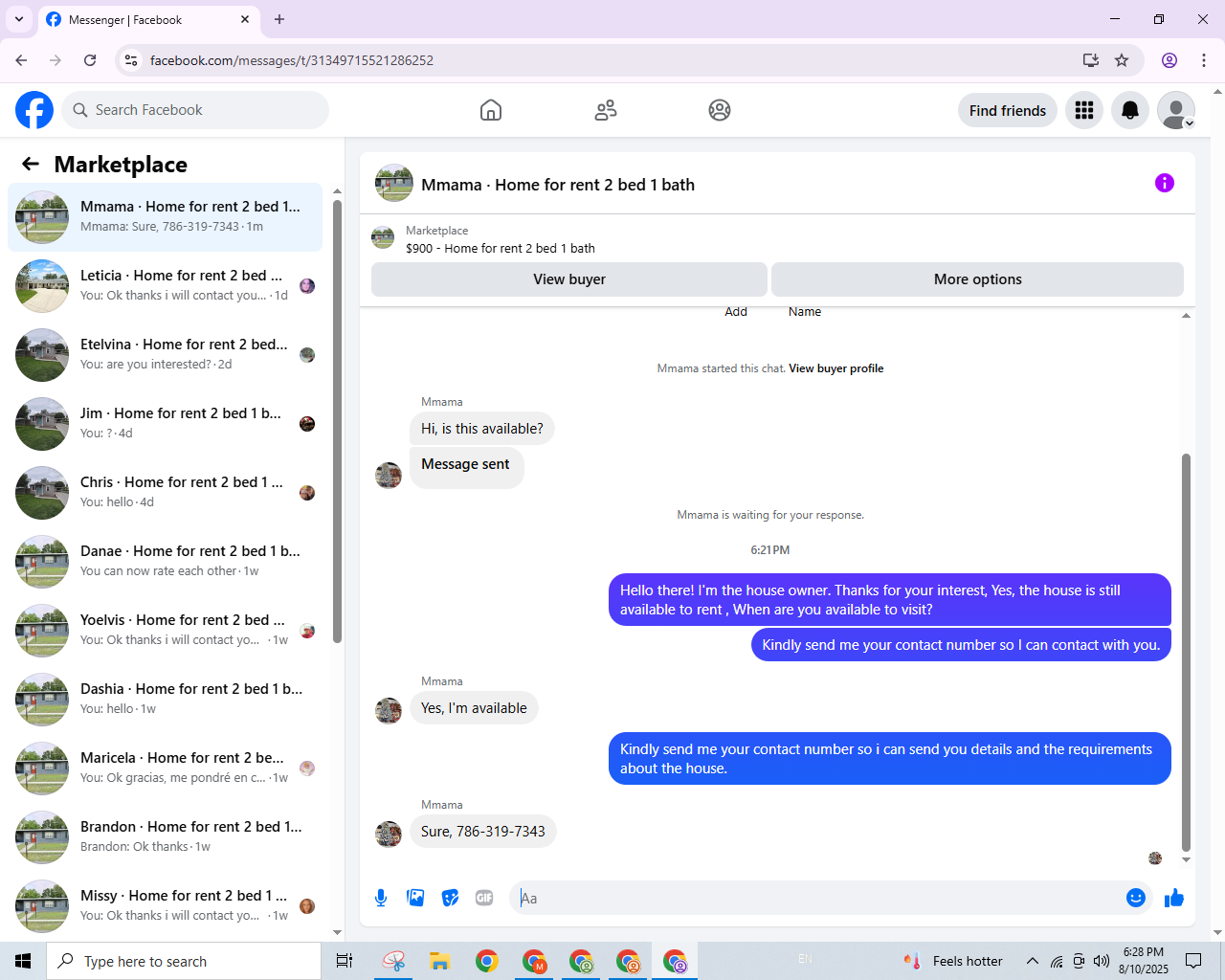1225x980 pixels.
Task: Open the account profile avatar menu
Action: 1176,110
